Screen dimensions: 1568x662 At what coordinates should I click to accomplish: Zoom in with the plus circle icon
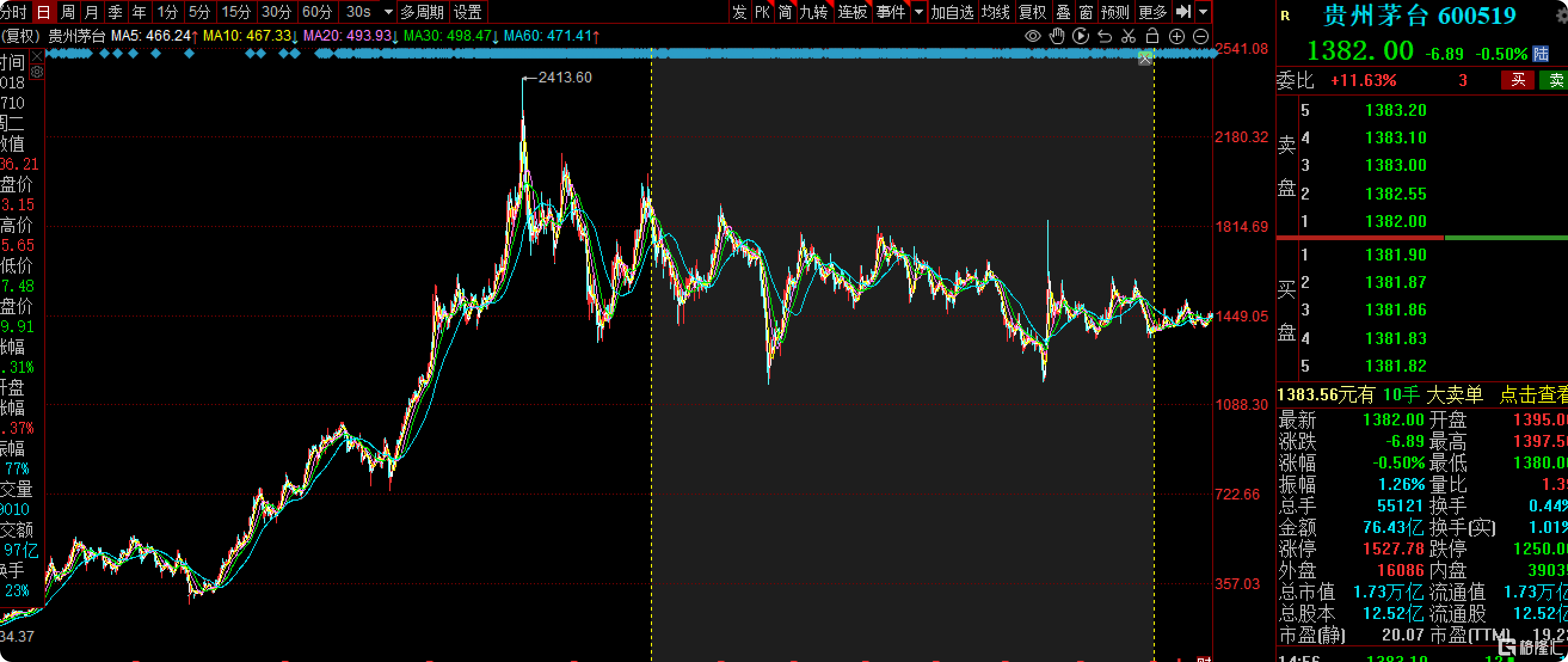coord(1177,36)
